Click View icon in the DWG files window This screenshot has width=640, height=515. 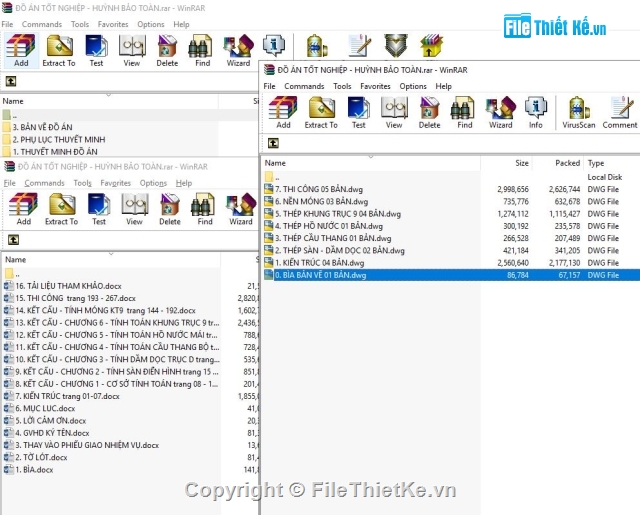tap(394, 113)
